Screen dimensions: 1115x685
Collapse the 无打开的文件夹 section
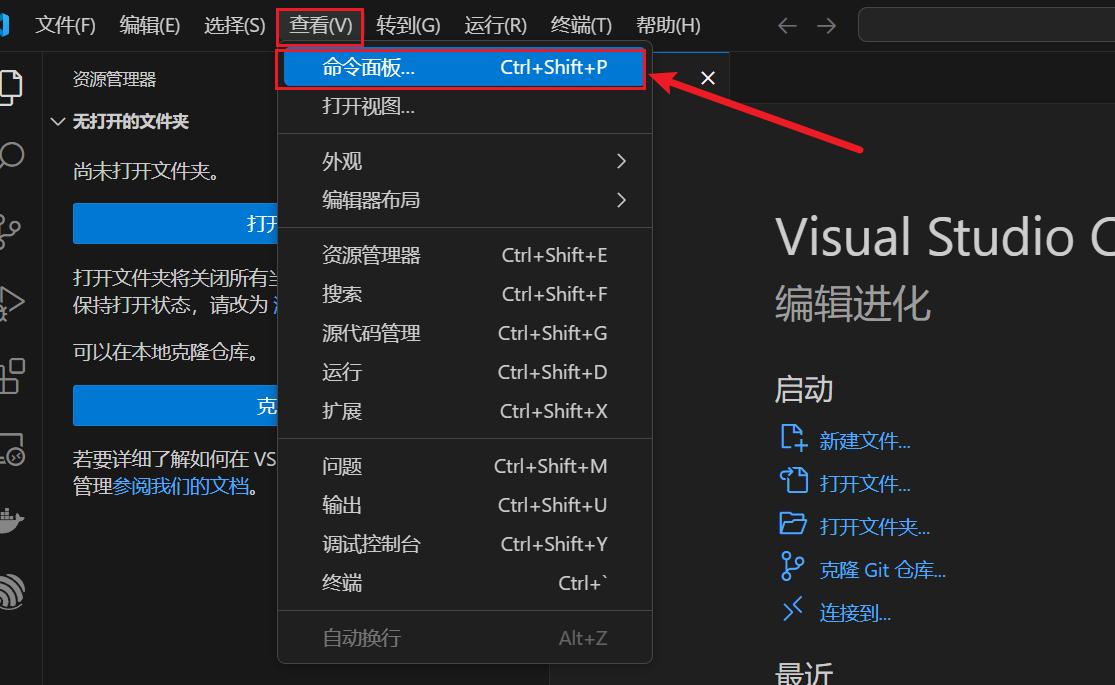[x=58, y=122]
